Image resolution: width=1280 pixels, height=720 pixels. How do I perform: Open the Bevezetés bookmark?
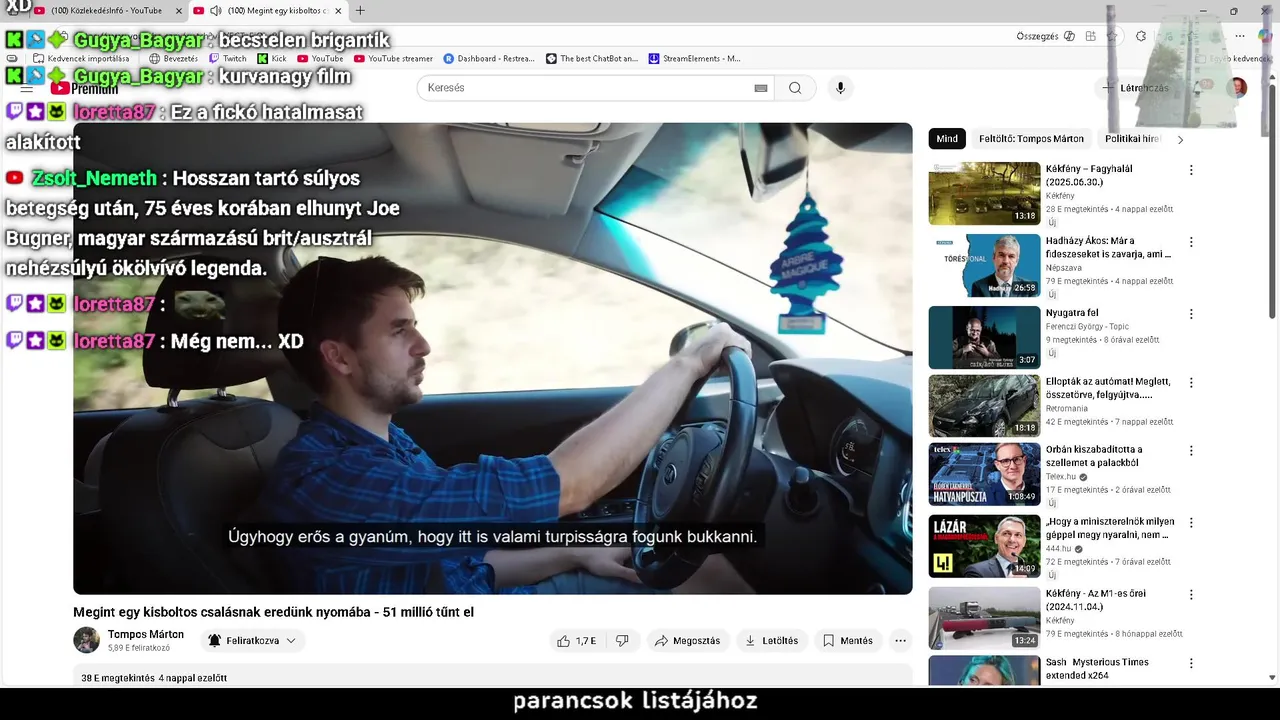click(174, 59)
